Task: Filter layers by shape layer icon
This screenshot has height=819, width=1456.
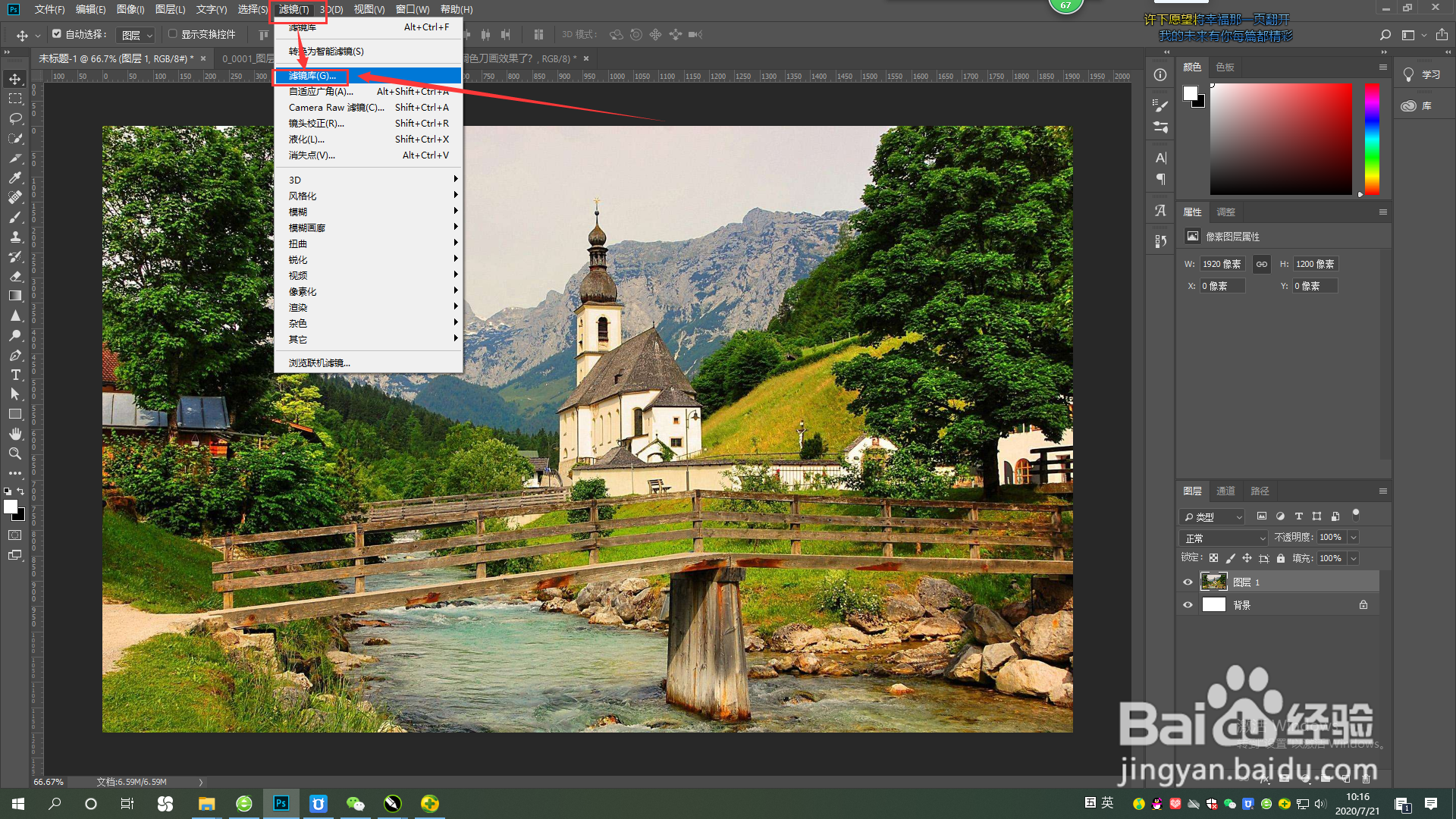Action: pos(1316,516)
